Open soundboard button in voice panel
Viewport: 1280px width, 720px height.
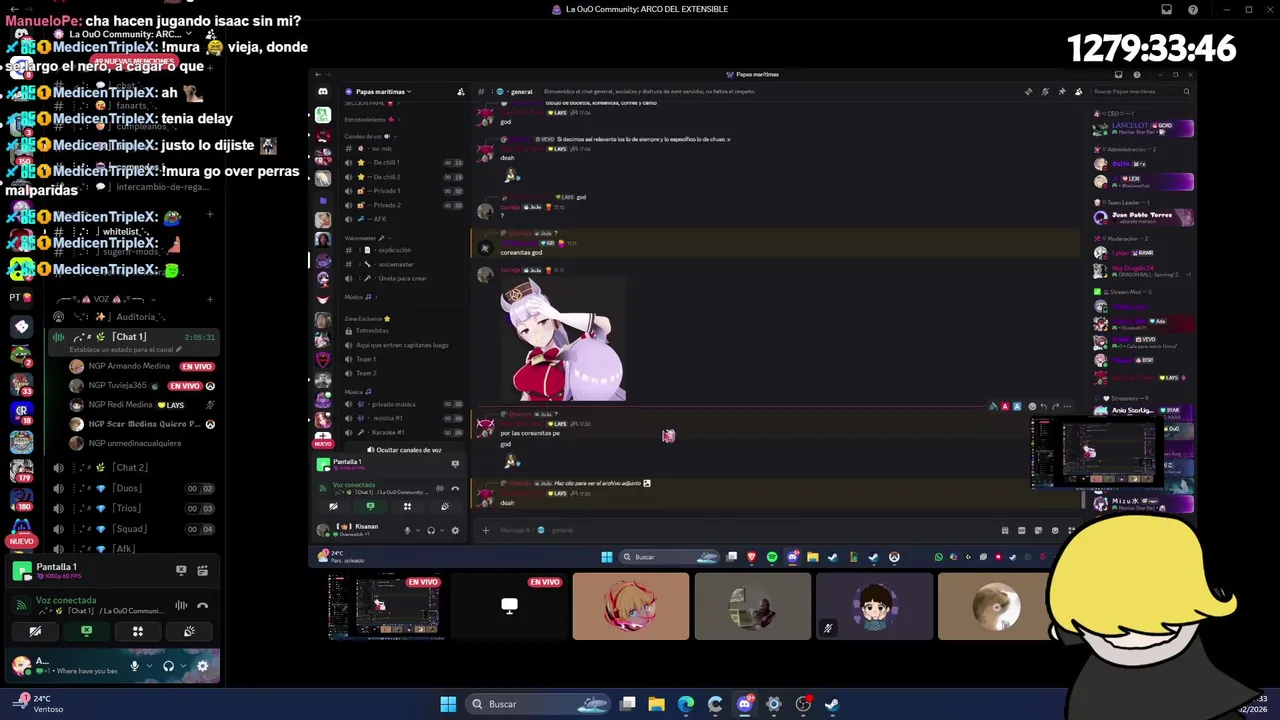[x=189, y=631]
